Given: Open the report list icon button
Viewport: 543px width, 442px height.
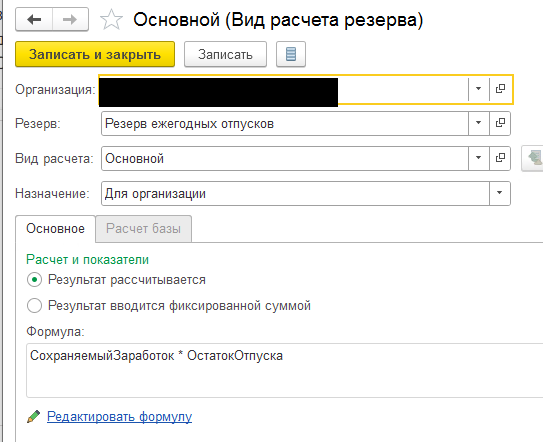Looking at the screenshot, I should (291, 54).
